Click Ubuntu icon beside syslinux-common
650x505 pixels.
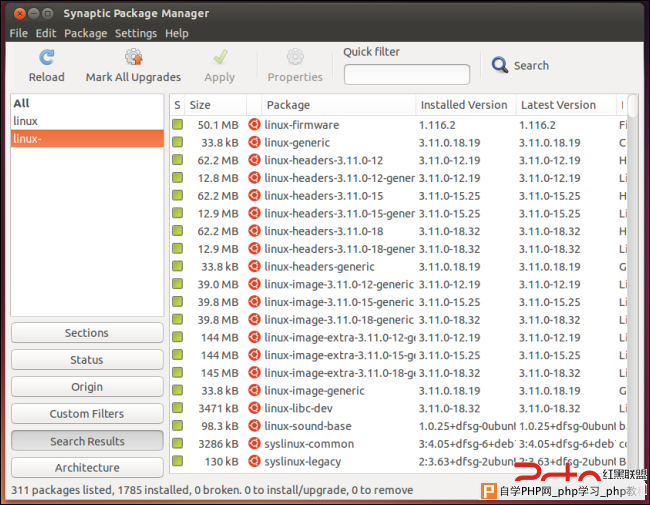254,444
